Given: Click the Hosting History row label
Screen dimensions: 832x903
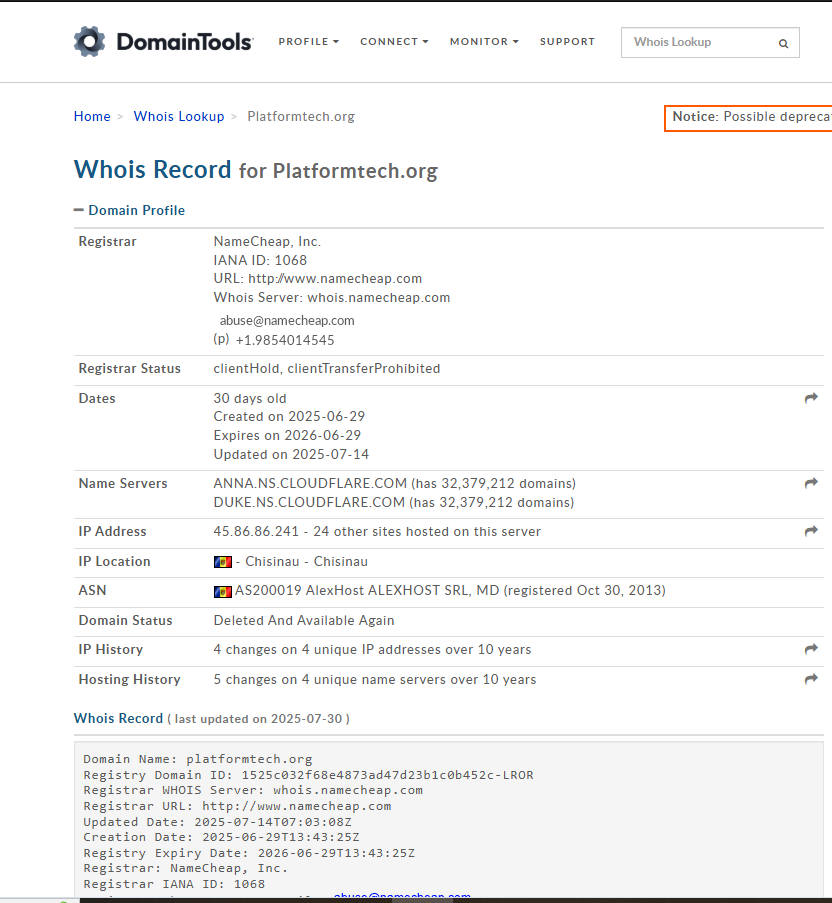Looking at the screenshot, I should (130, 680).
